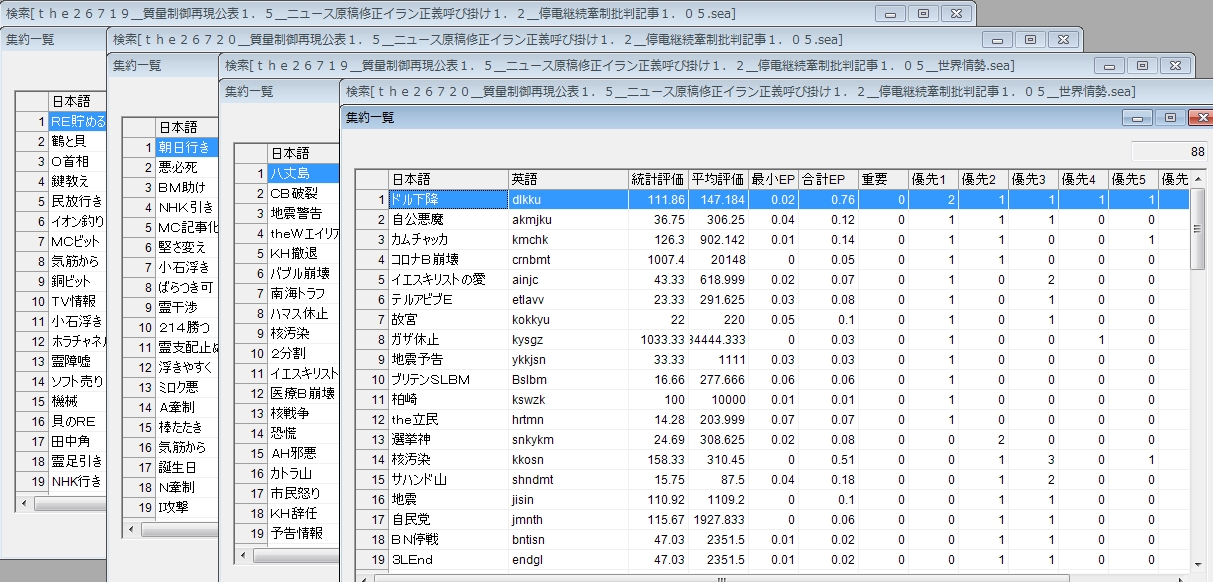The height and width of the screenshot is (582, 1213).
Task: Select 南海トラフ in the third window
Action: [303, 293]
